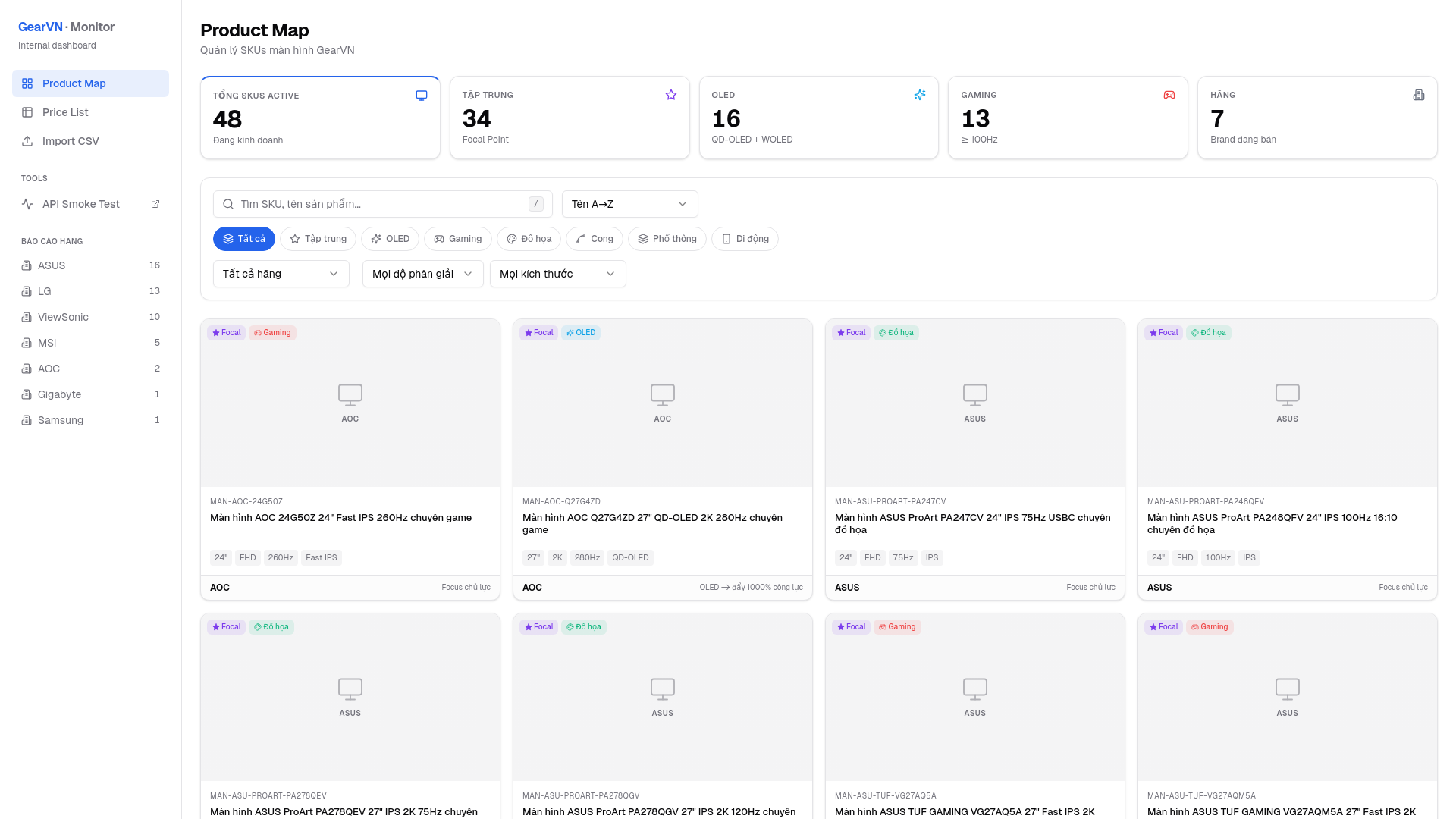Click the QD-OLED spec chip
This screenshot has height=819, width=1456.
point(630,557)
